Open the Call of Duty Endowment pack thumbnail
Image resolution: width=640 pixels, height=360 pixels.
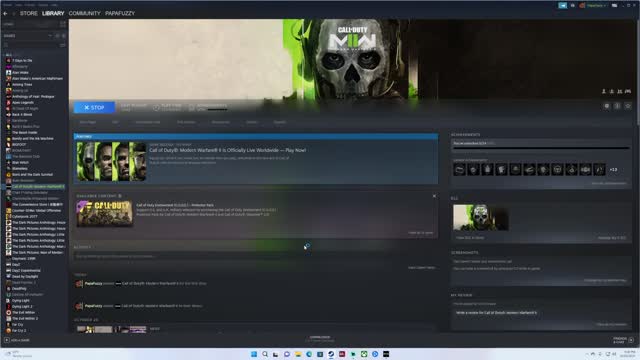pyautogui.click(x=105, y=213)
